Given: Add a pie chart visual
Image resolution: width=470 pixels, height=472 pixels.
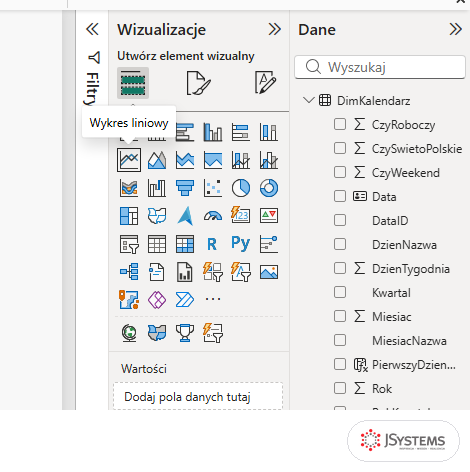Looking at the screenshot, I should point(241,188).
